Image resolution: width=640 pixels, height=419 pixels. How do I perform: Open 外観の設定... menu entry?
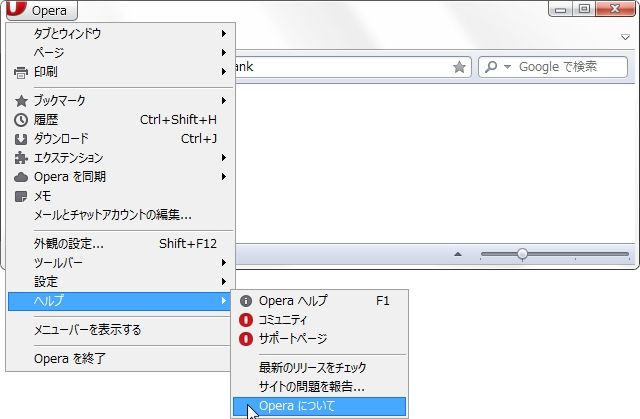click(120, 244)
